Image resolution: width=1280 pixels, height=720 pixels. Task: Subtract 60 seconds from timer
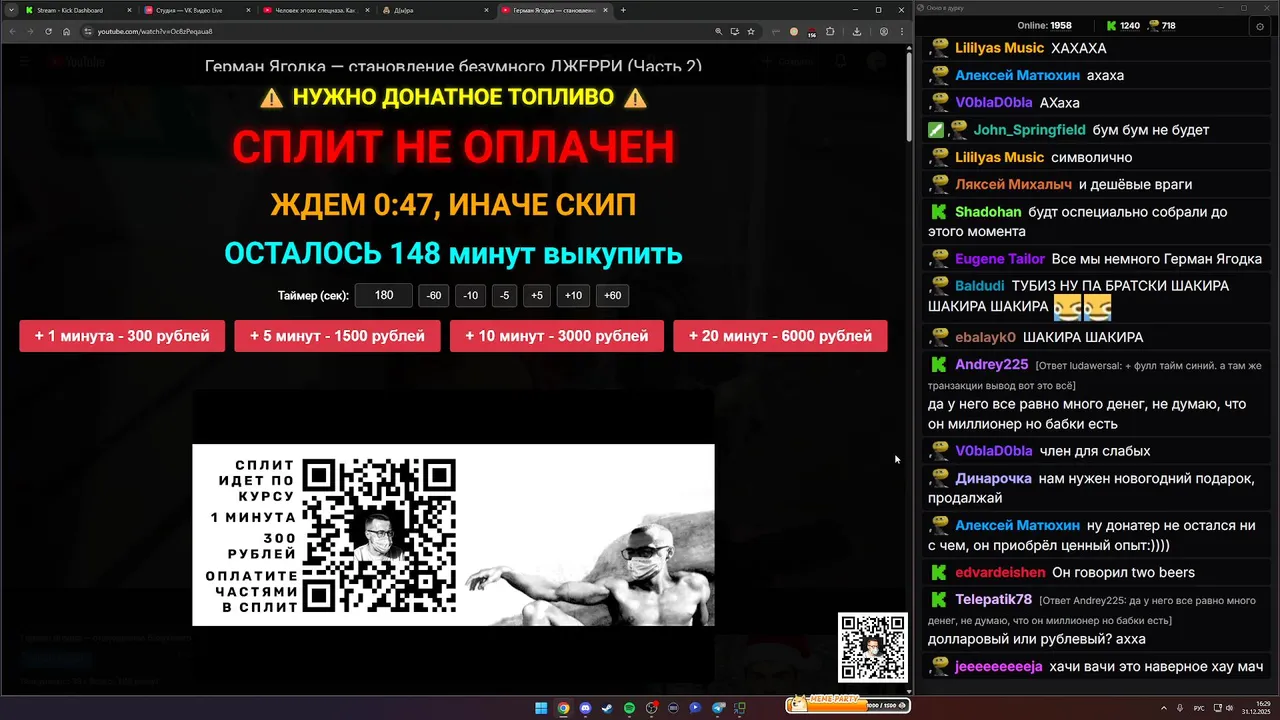[434, 296]
